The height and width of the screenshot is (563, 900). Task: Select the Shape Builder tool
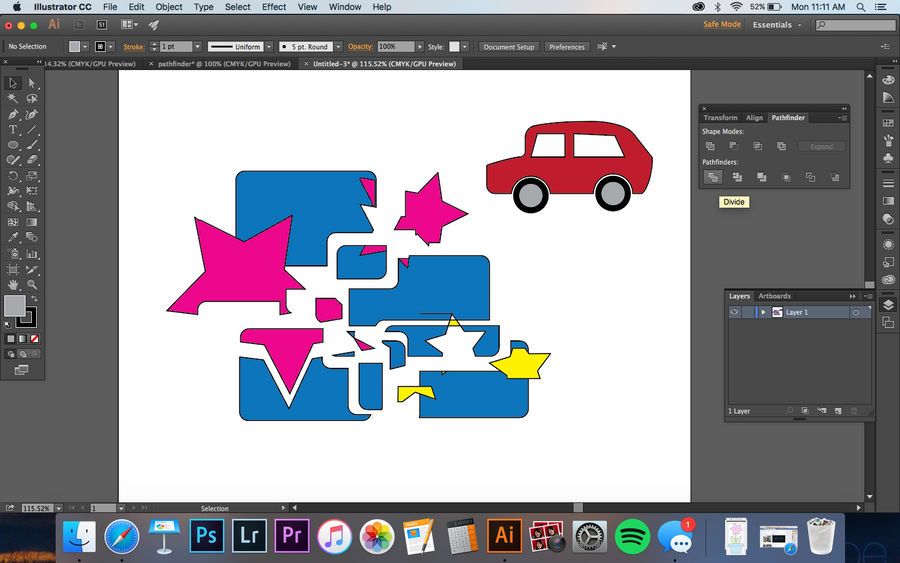pos(13,207)
